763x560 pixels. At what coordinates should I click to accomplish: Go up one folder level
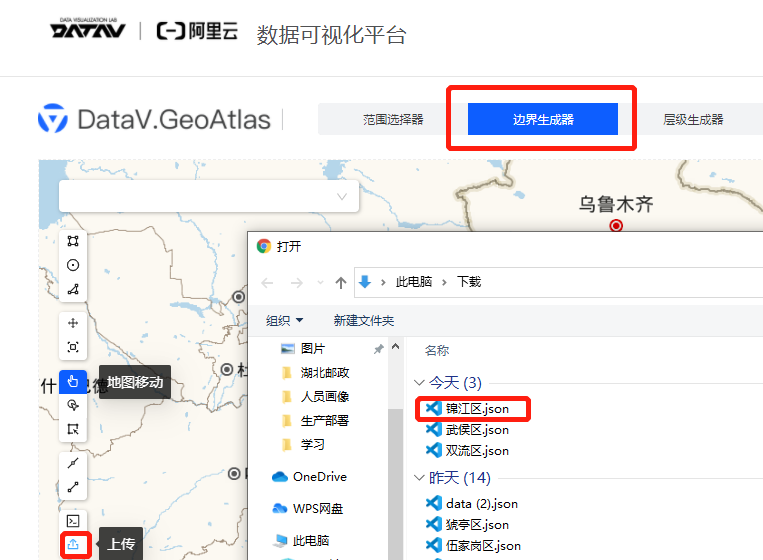(341, 283)
